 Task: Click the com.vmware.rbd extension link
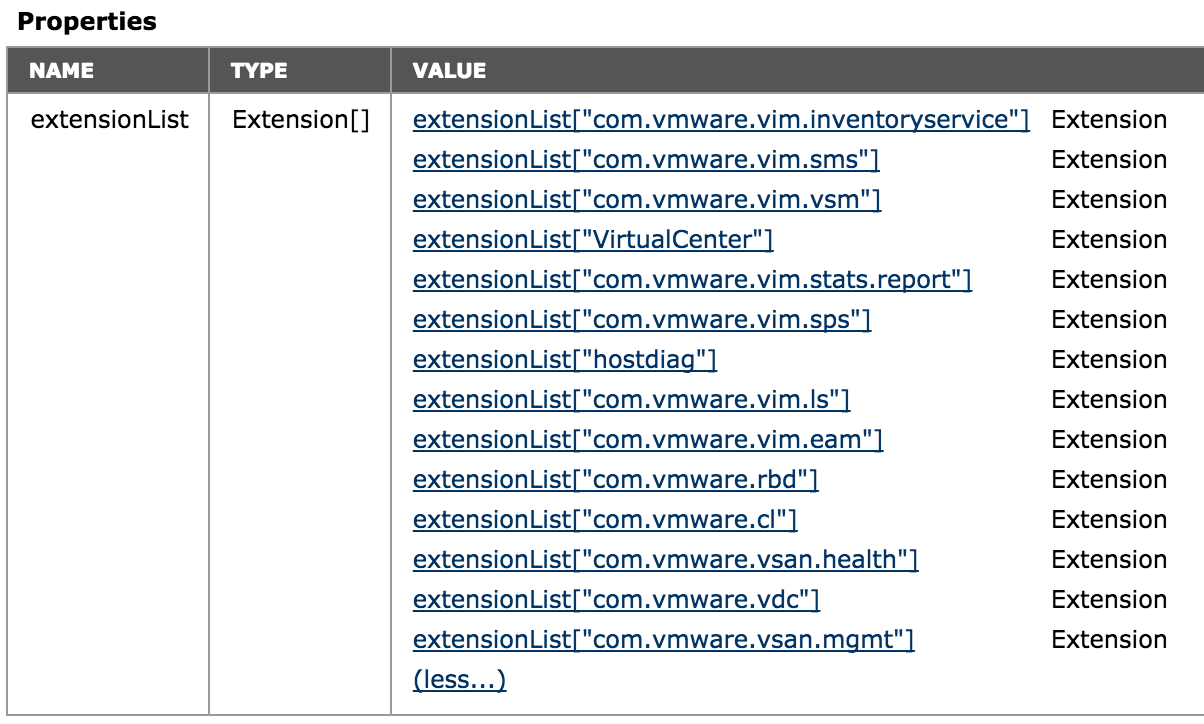click(616, 480)
